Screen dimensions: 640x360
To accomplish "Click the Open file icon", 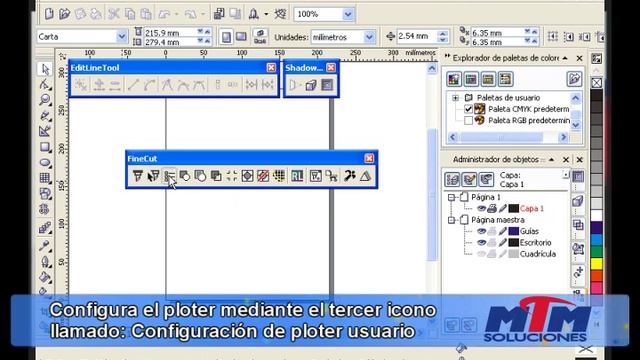I will click(x=64, y=14).
